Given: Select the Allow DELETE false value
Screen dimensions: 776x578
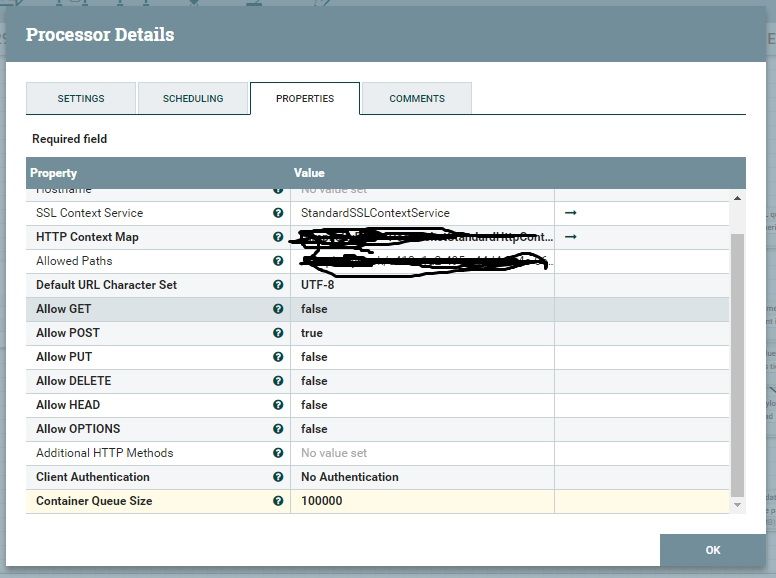Looking at the screenshot, I should [x=314, y=381].
